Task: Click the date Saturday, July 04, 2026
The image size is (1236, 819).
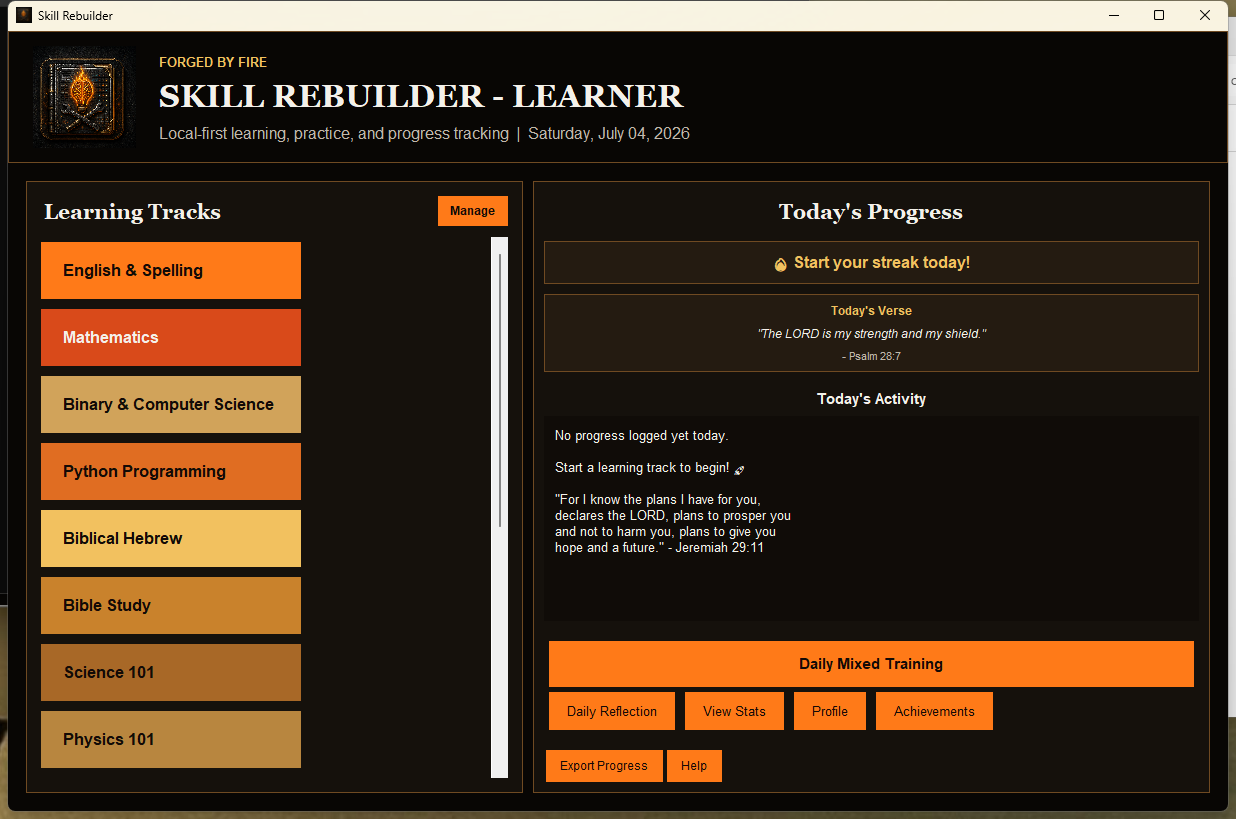Action: pos(609,133)
